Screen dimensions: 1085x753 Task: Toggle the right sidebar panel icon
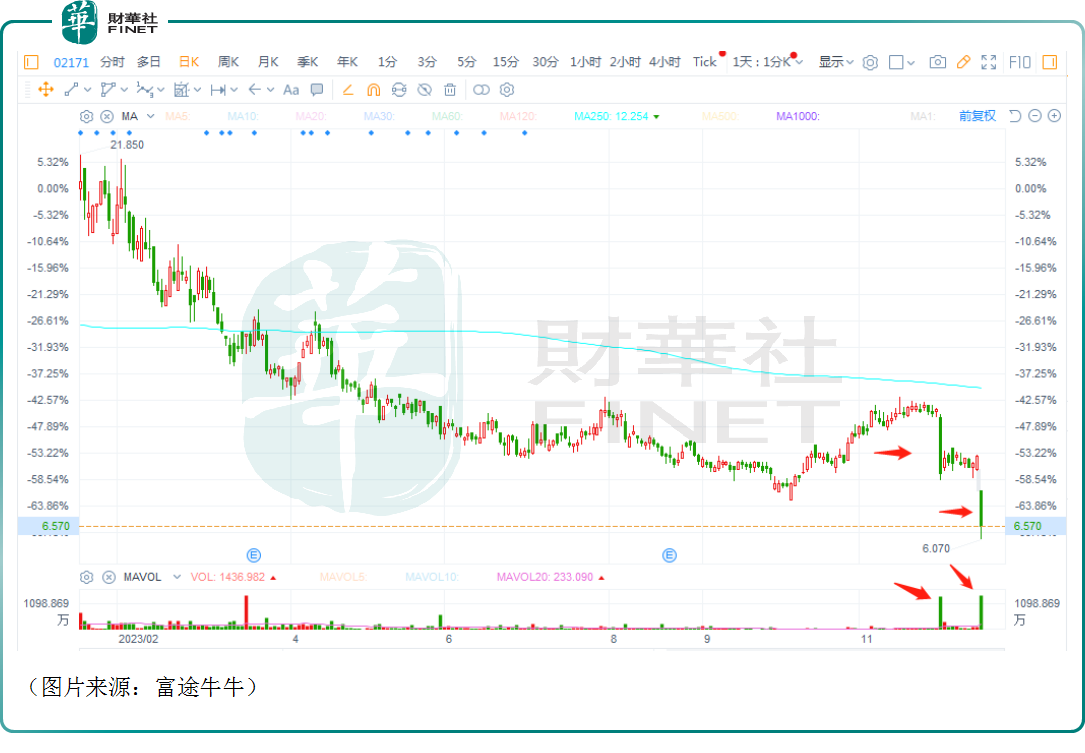point(1050,62)
